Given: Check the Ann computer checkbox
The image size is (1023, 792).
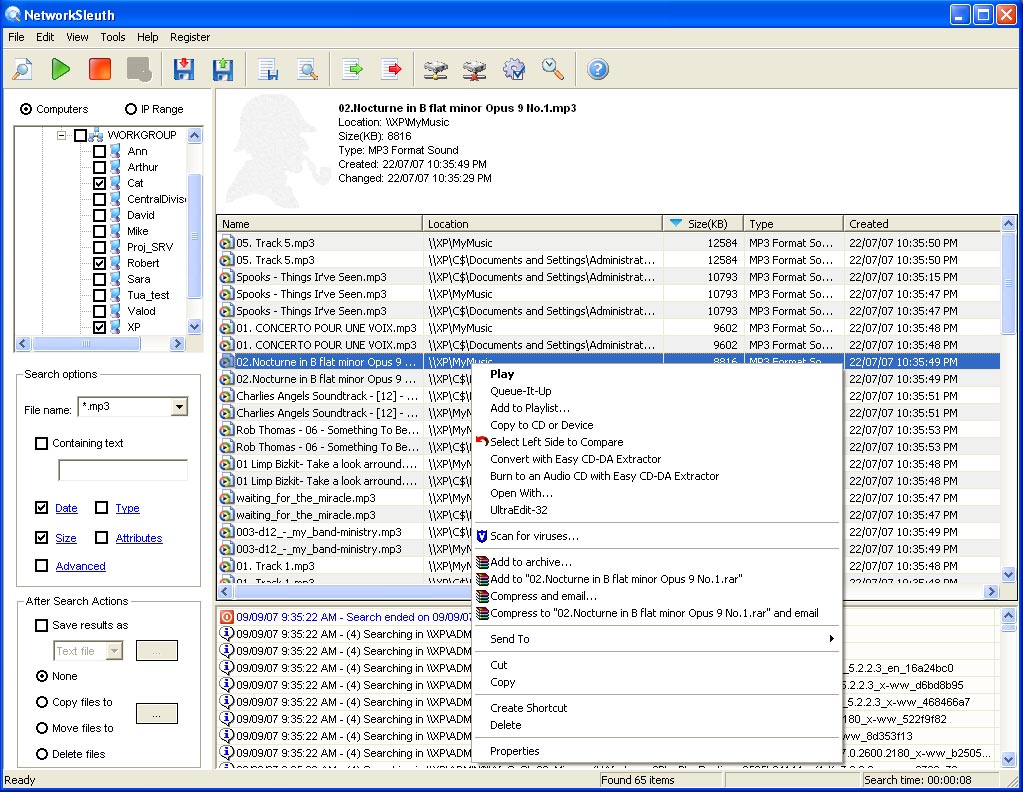Looking at the screenshot, I should point(100,151).
